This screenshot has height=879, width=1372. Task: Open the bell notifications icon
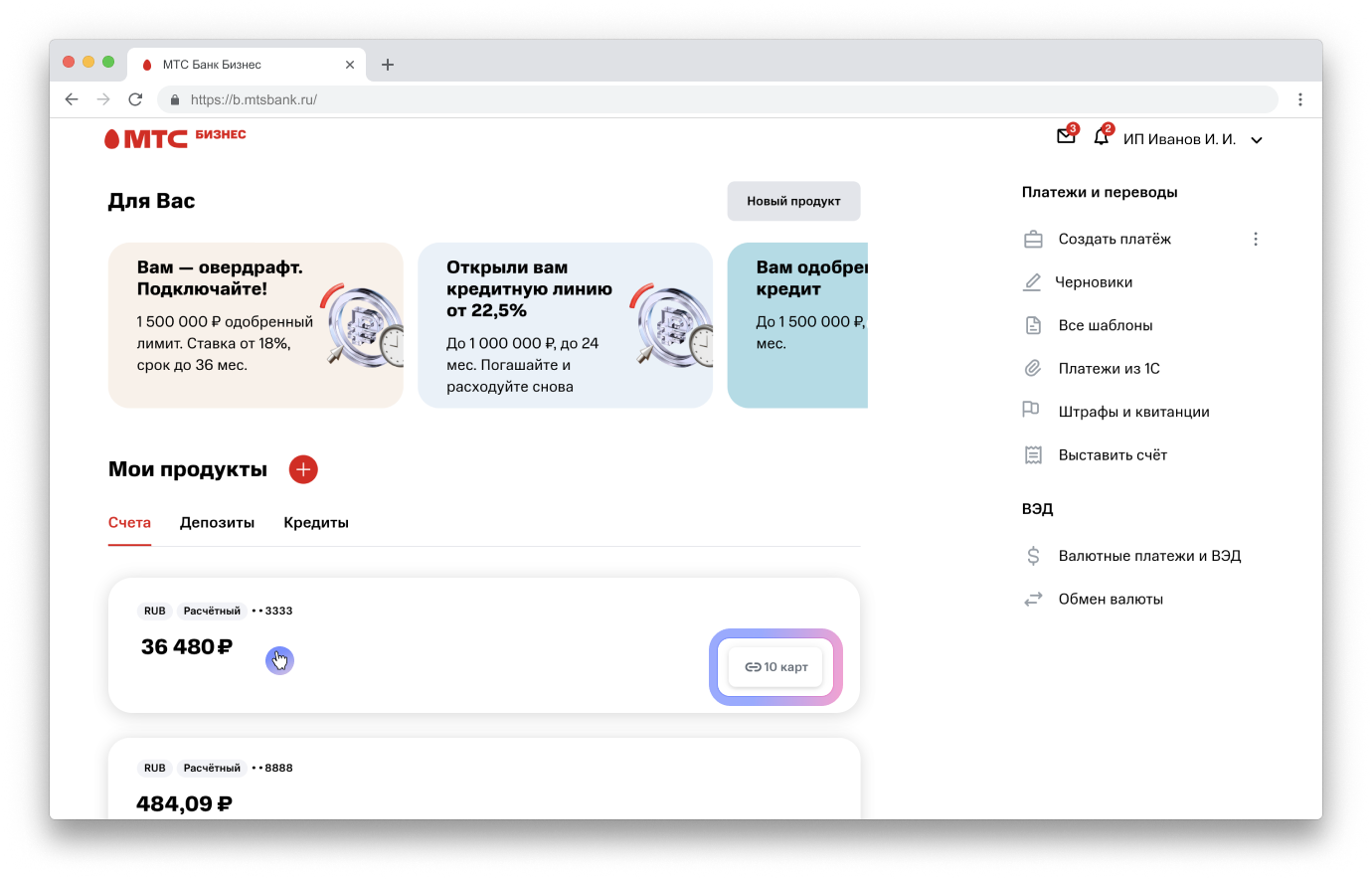[1101, 136]
